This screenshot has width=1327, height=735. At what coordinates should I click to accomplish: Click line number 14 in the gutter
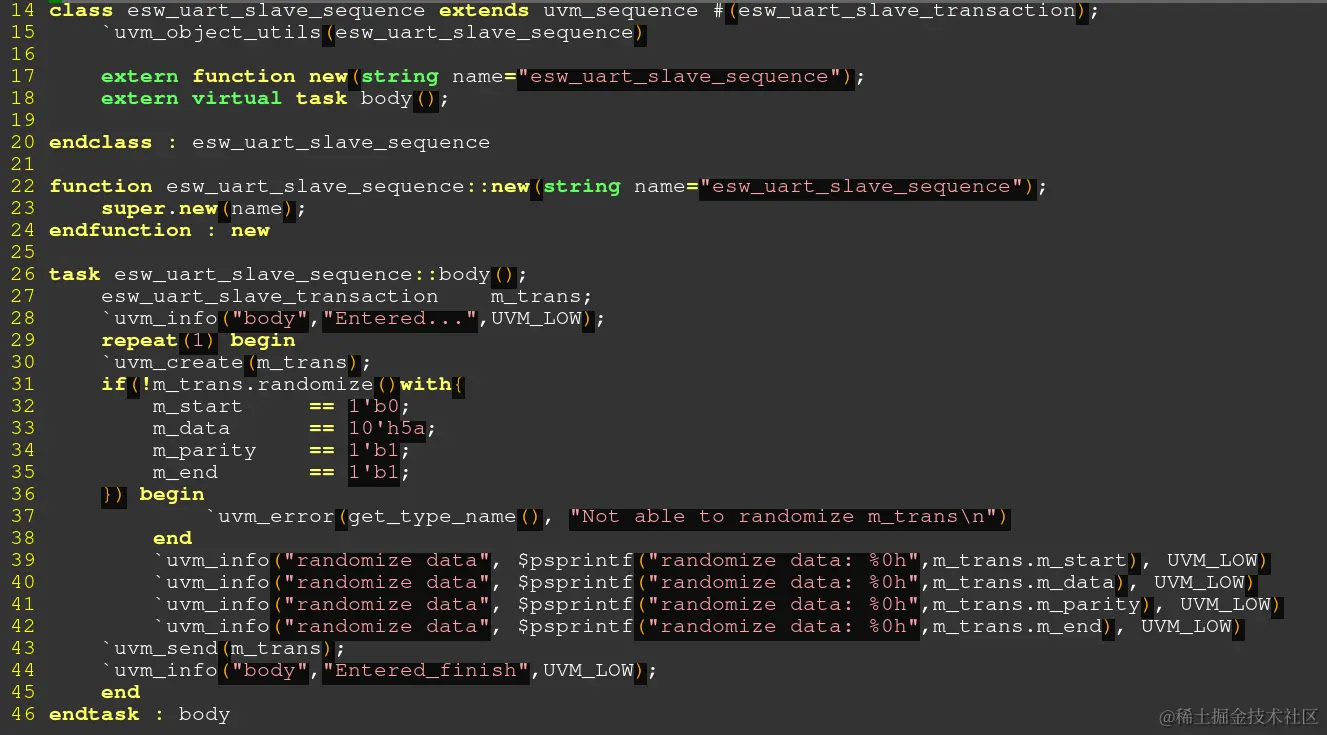[23, 10]
